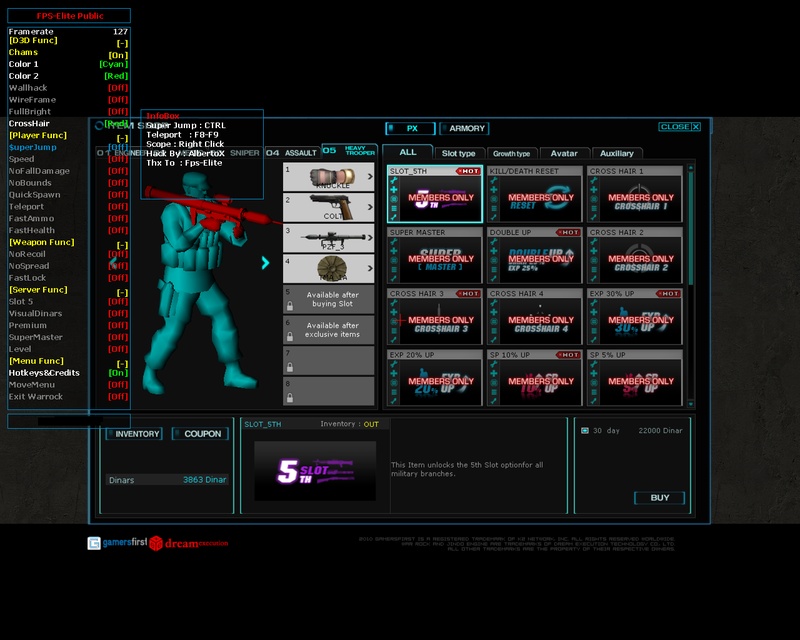Select the DOUBLE UP item card
The height and width of the screenshot is (640, 800).
coord(535,255)
